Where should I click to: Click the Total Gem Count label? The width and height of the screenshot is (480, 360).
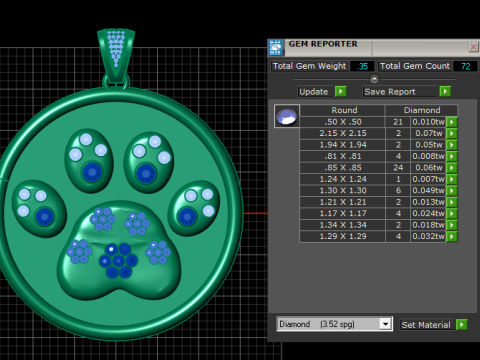click(415, 66)
